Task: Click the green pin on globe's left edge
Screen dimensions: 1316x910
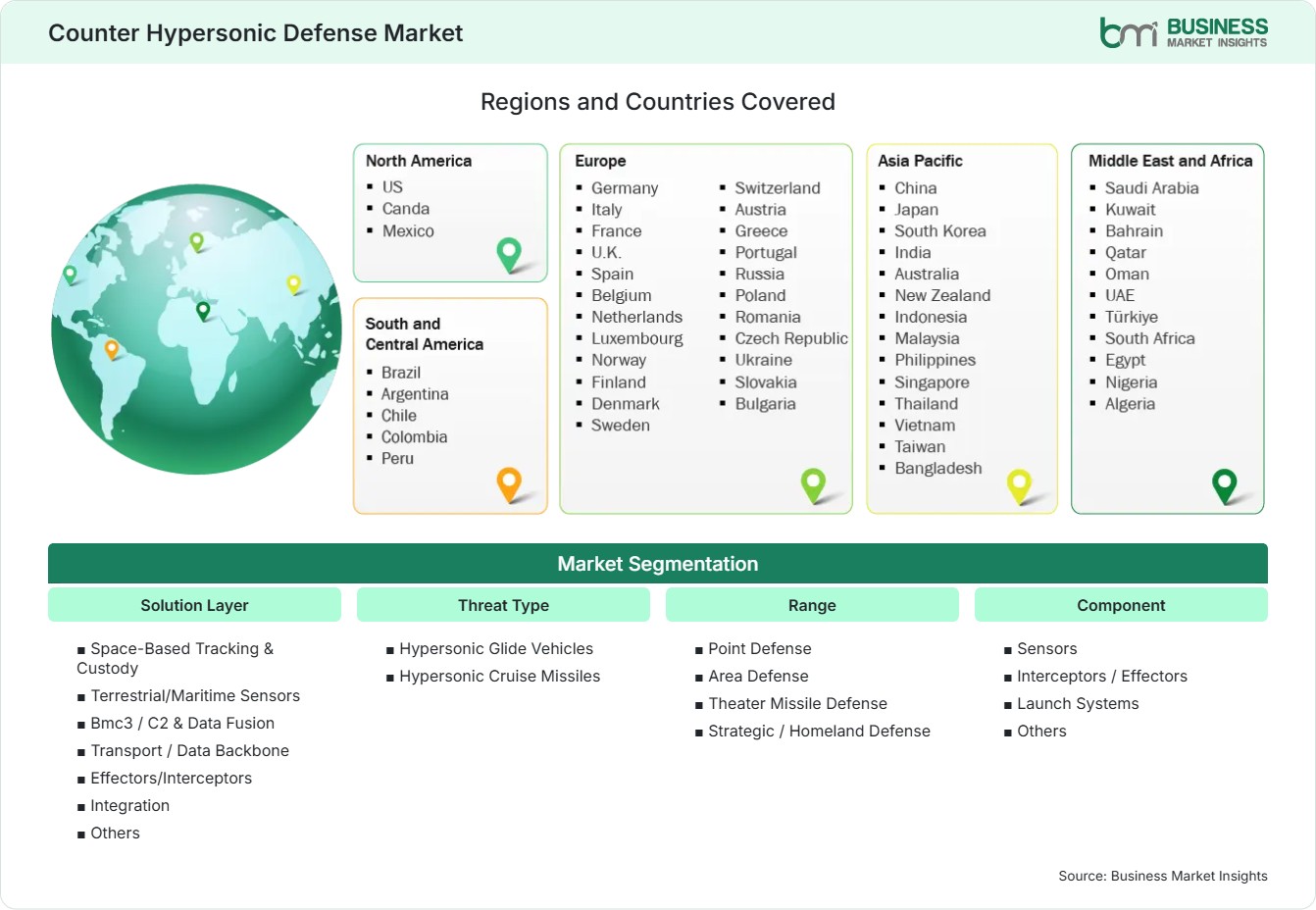Action: (70, 275)
